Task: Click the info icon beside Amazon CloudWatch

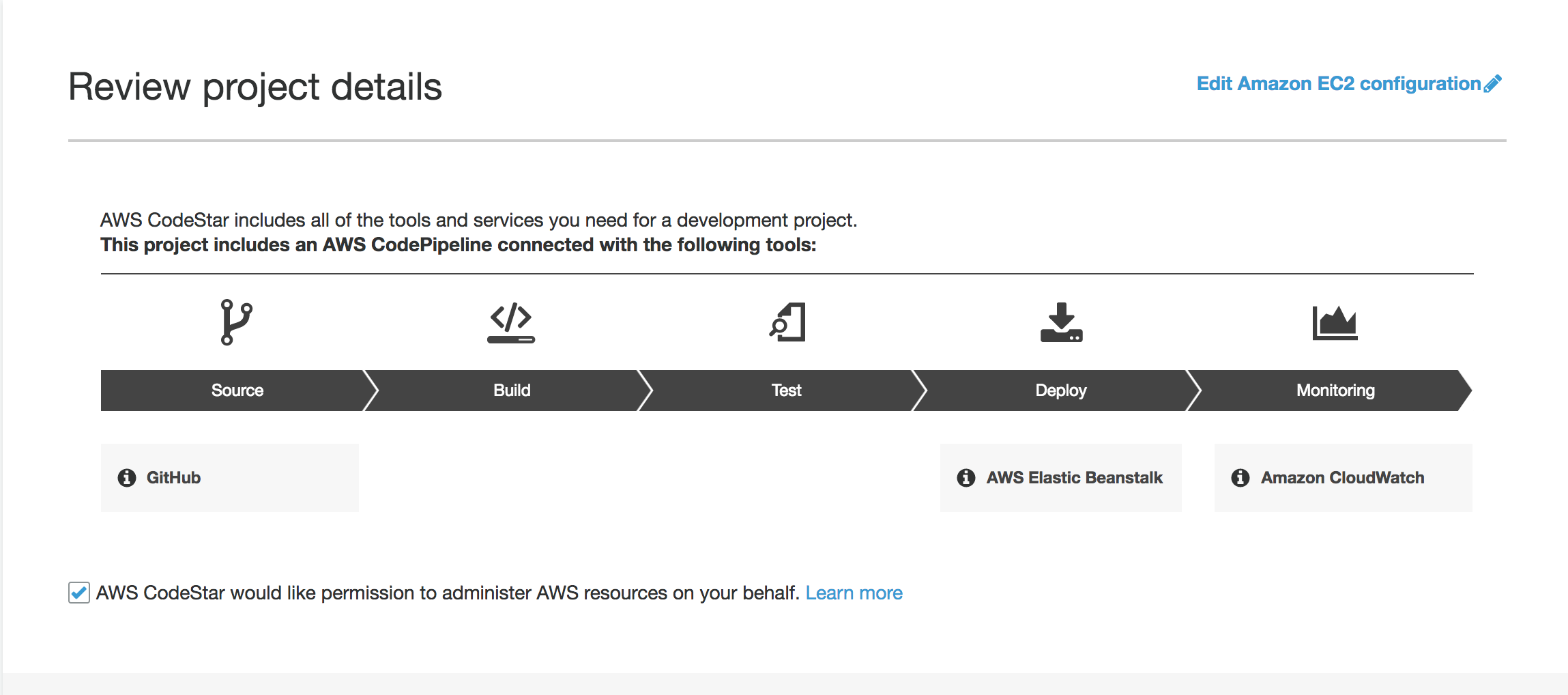Action: click(x=1239, y=477)
